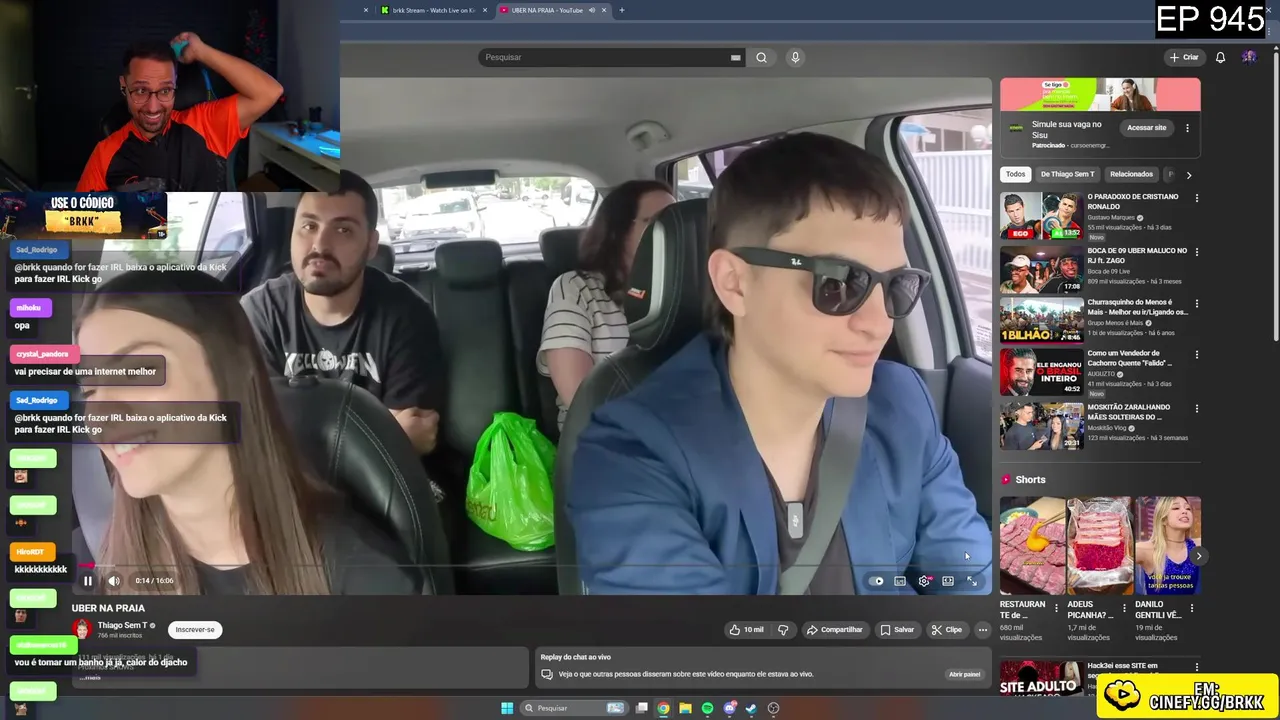Switch the player to theater mode
This screenshot has width=1280, height=720.
(x=948, y=581)
